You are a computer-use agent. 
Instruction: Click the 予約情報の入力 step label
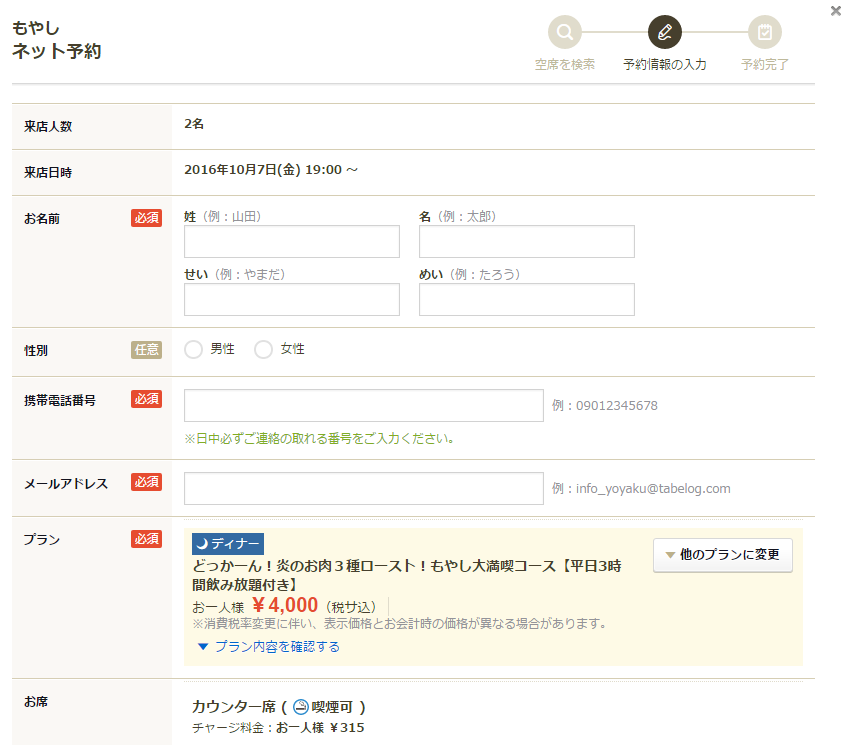point(665,65)
